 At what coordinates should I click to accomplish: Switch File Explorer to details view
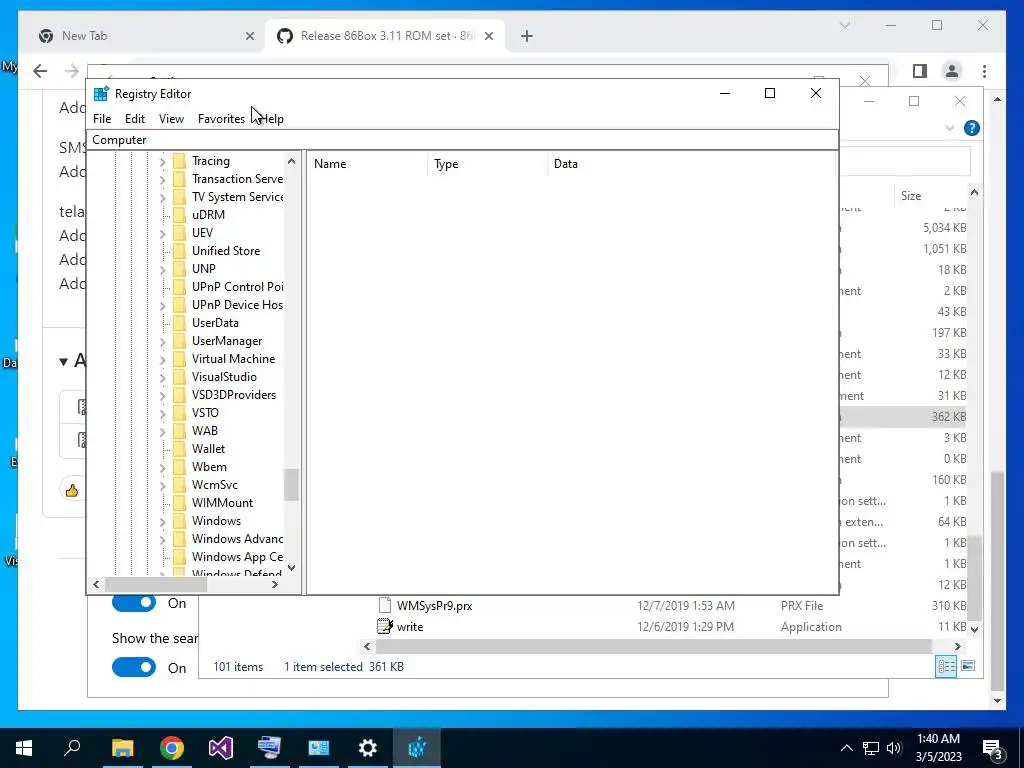coord(946,666)
